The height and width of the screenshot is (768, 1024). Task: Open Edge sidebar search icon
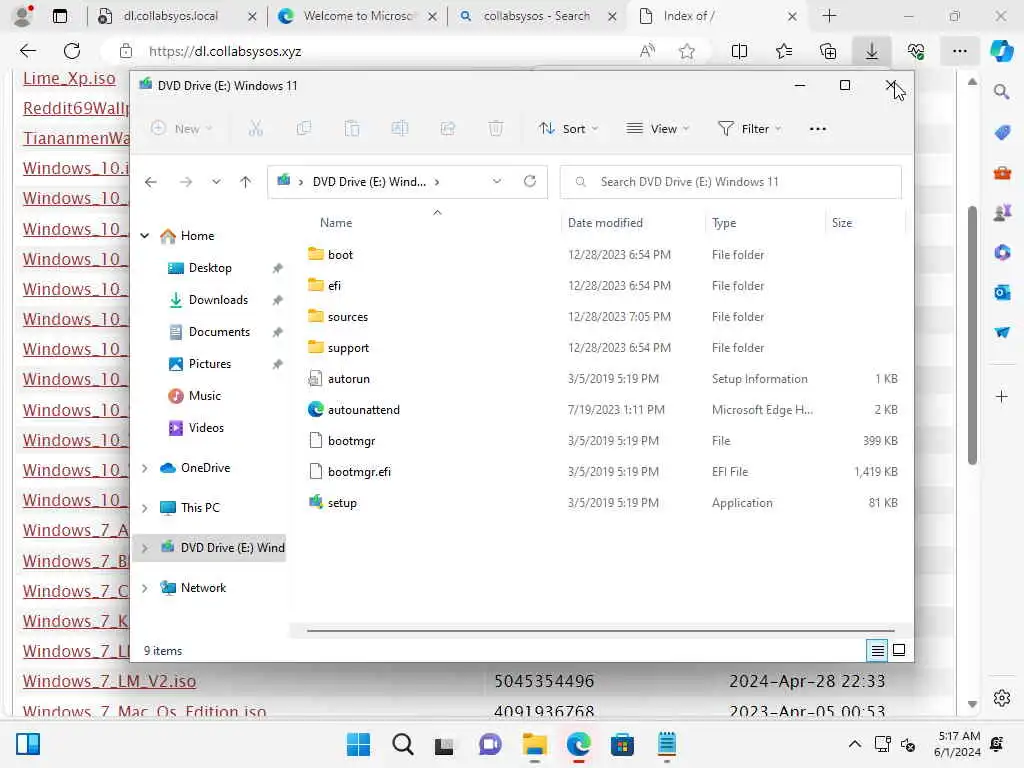(1002, 92)
